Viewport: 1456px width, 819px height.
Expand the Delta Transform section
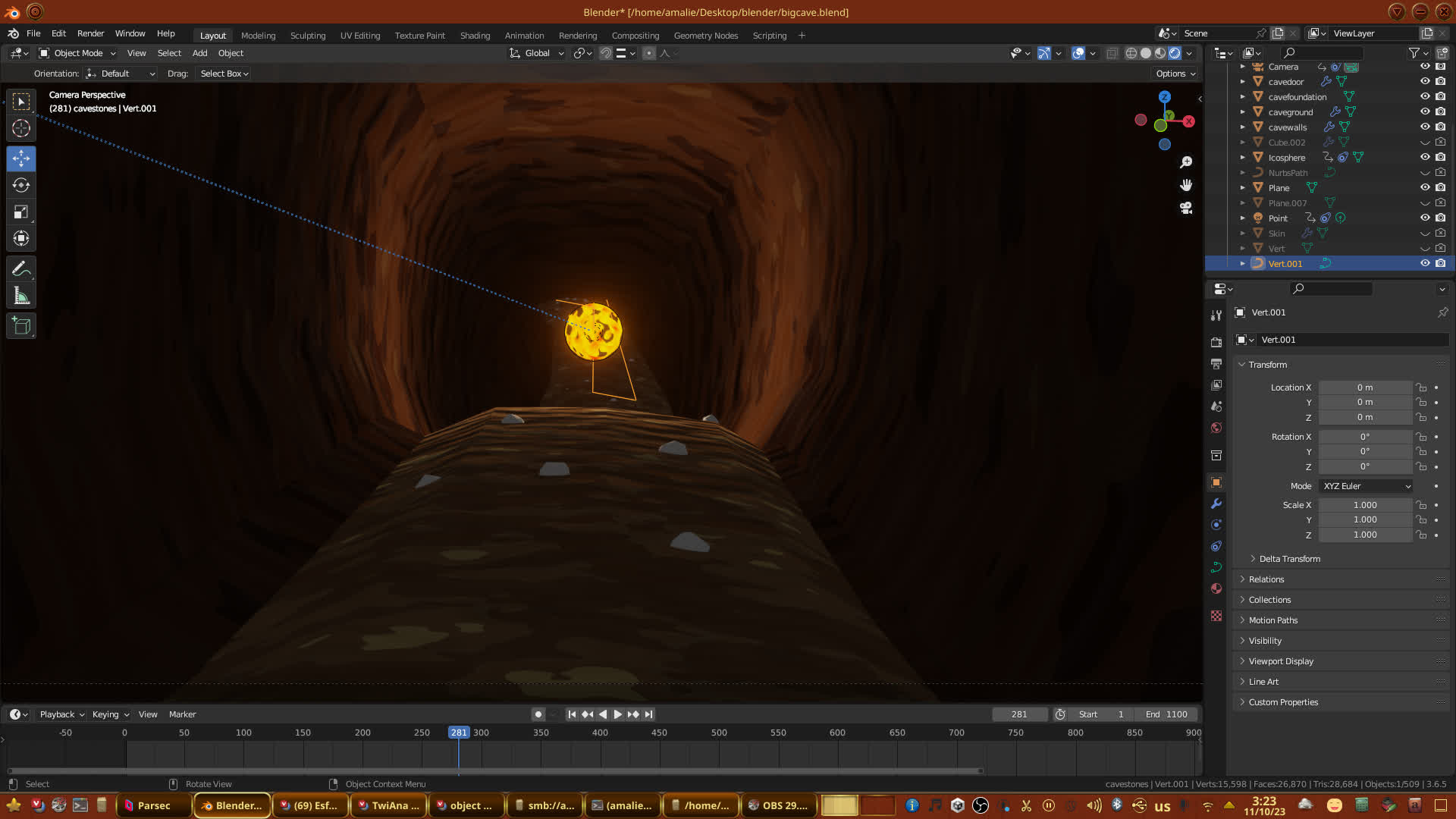pos(1289,559)
